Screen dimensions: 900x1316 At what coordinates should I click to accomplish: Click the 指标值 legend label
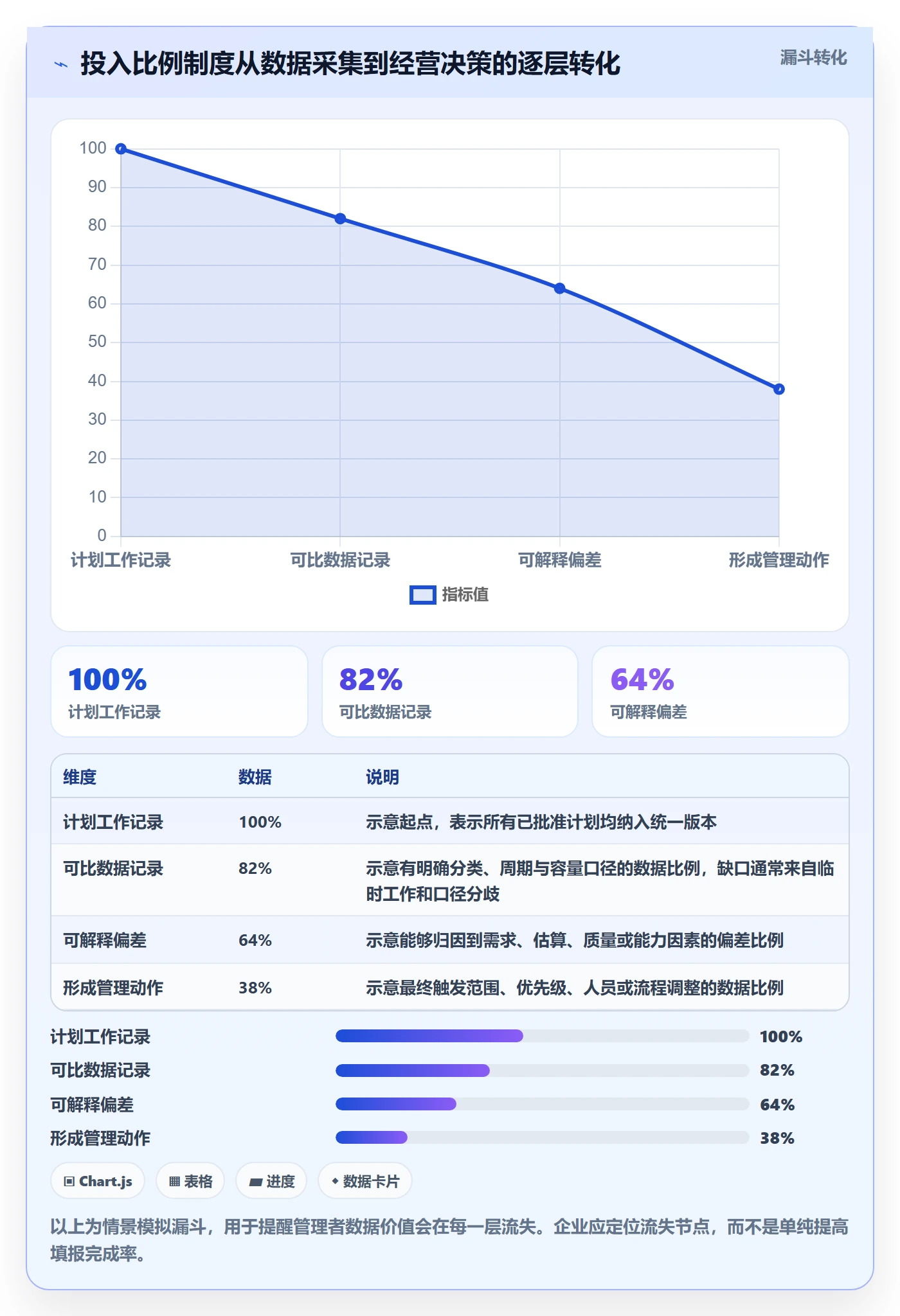pyautogui.click(x=465, y=595)
